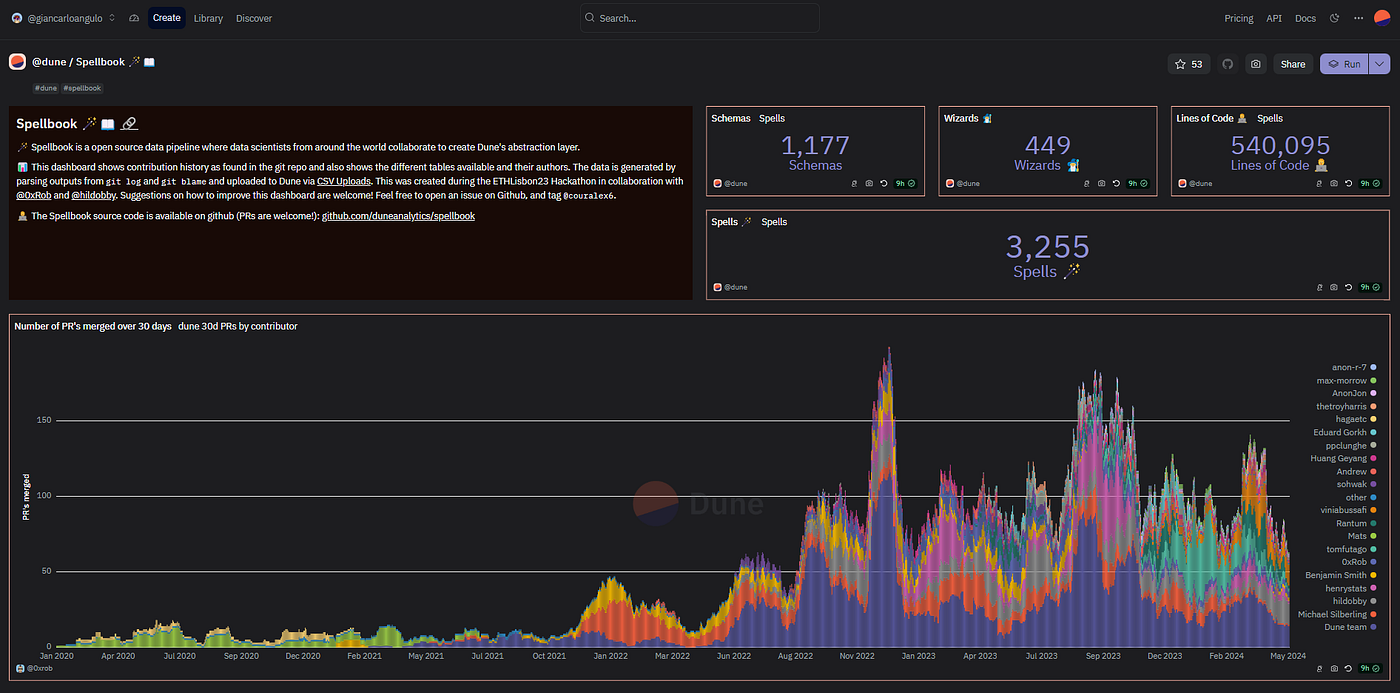Click the 9h status badge in Schemas widget
The image size is (1400, 693).
(x=905, y=184)
